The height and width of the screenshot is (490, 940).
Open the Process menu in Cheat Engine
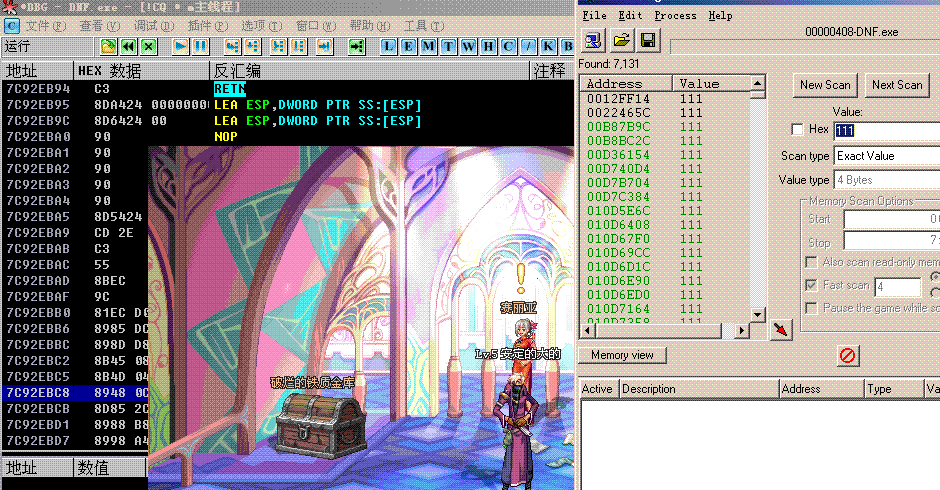tap(675, 16)
